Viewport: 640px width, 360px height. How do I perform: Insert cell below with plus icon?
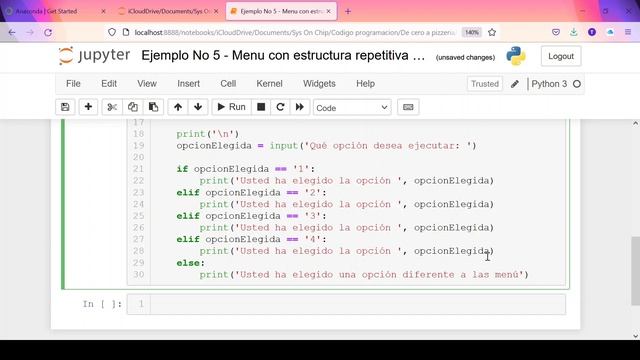coord(88,107)
